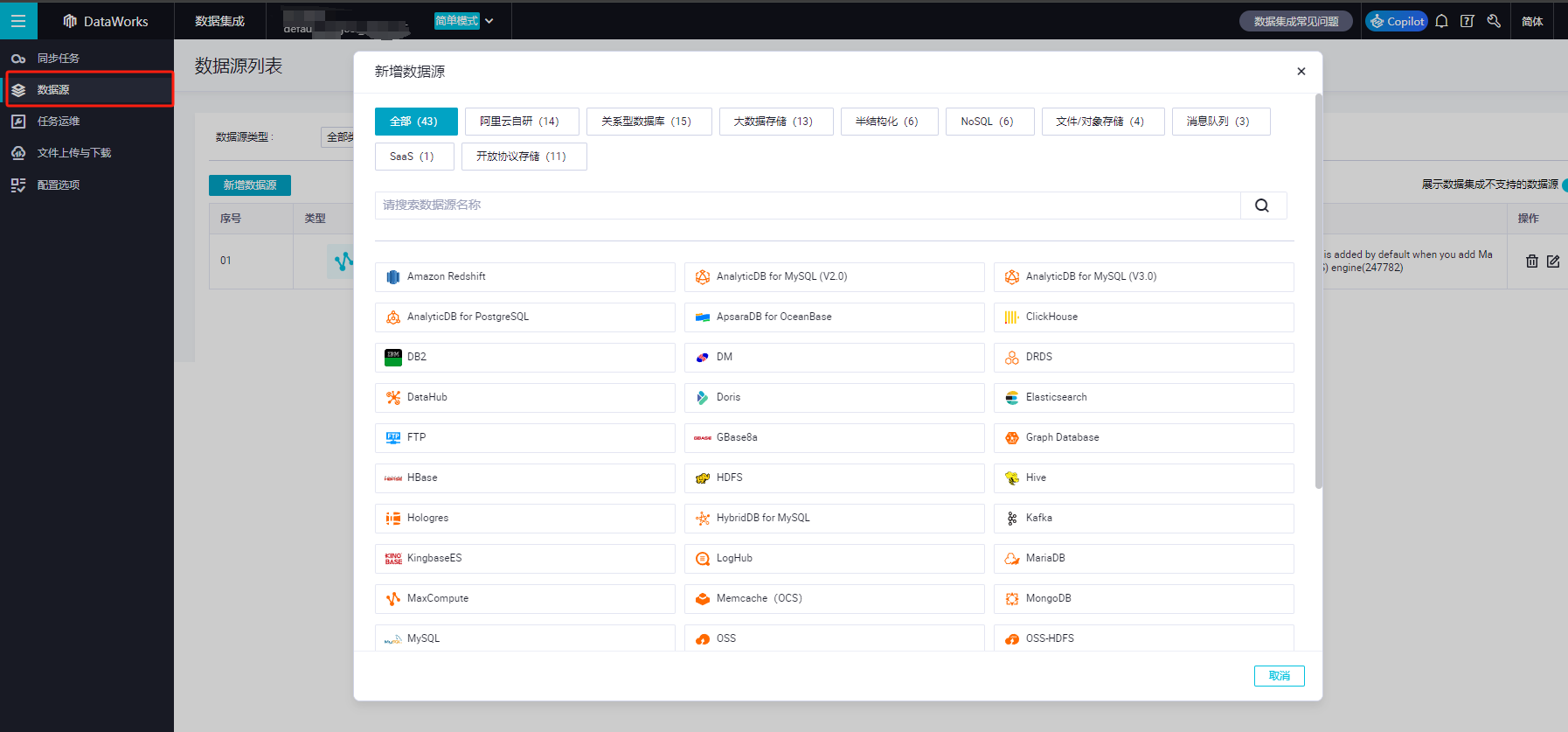Image resolution: width=1568 pixels, height=732 pixels.
Task: Select Graph Database data source
Action: point(1144,438)
